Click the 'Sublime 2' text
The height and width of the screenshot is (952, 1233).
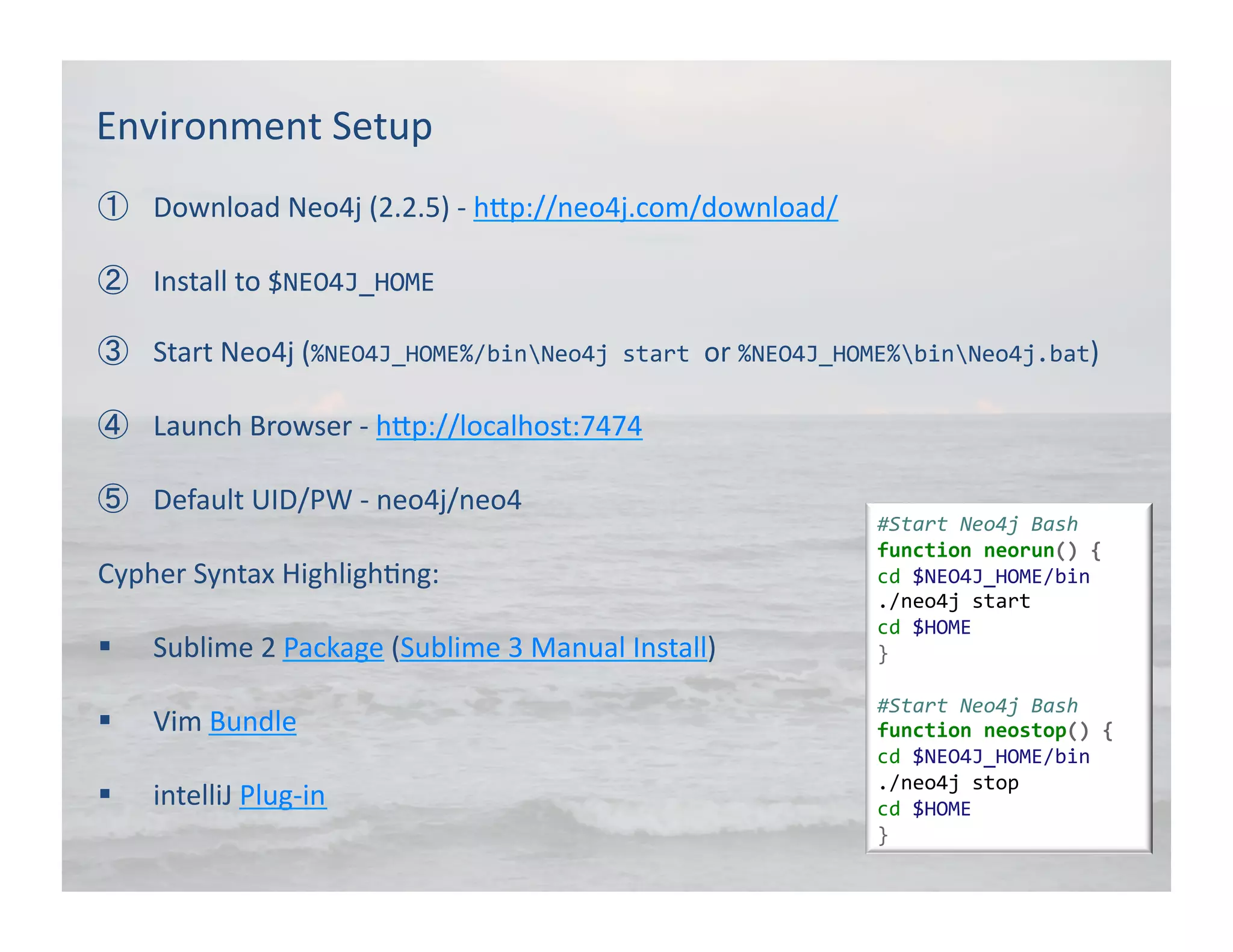214,648
